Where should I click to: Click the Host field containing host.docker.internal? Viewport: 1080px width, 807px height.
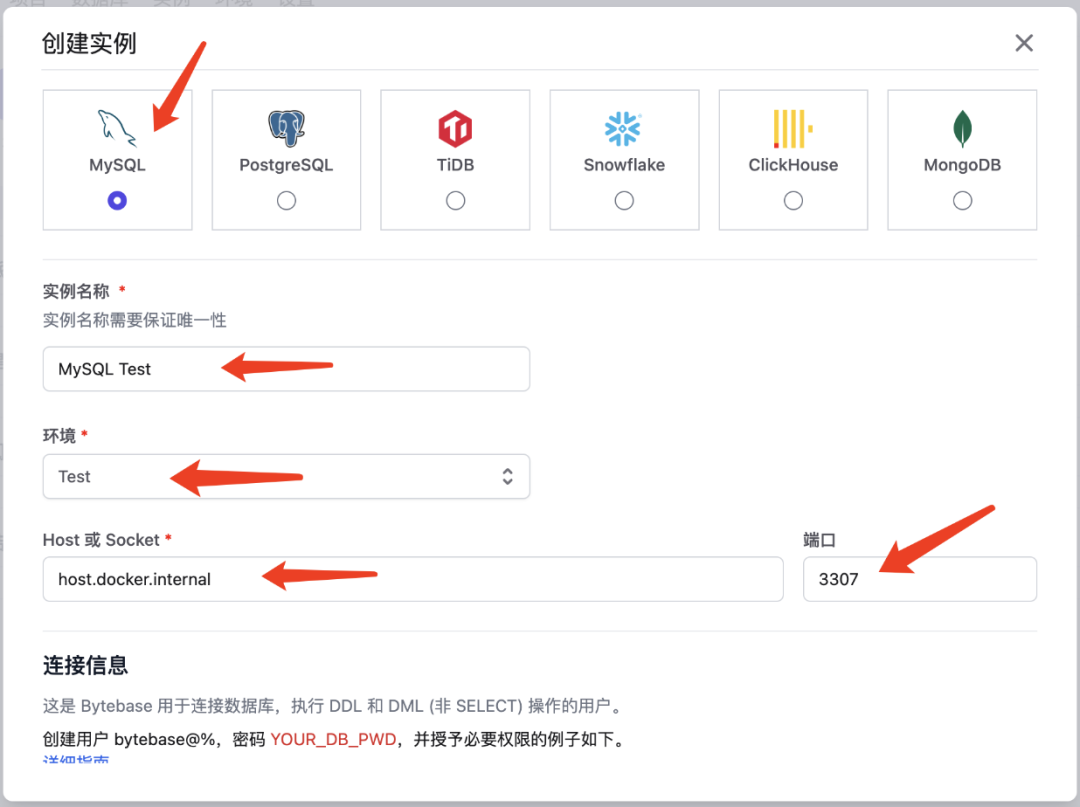point(413,579)
